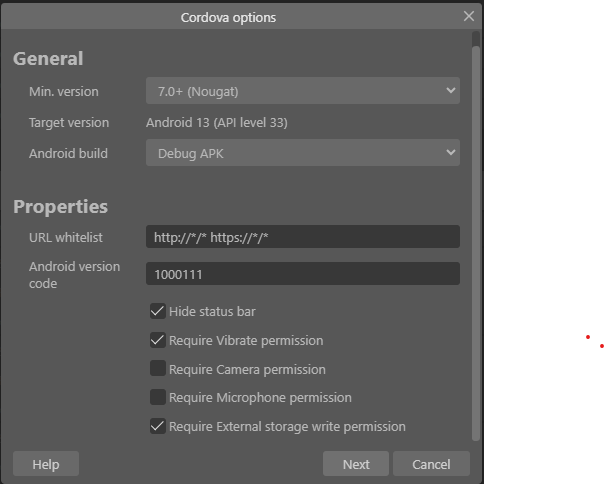The width and height of the screenshot is (604, 484).
Task: Click the 'Android build' label
Action: pos(69,153)
